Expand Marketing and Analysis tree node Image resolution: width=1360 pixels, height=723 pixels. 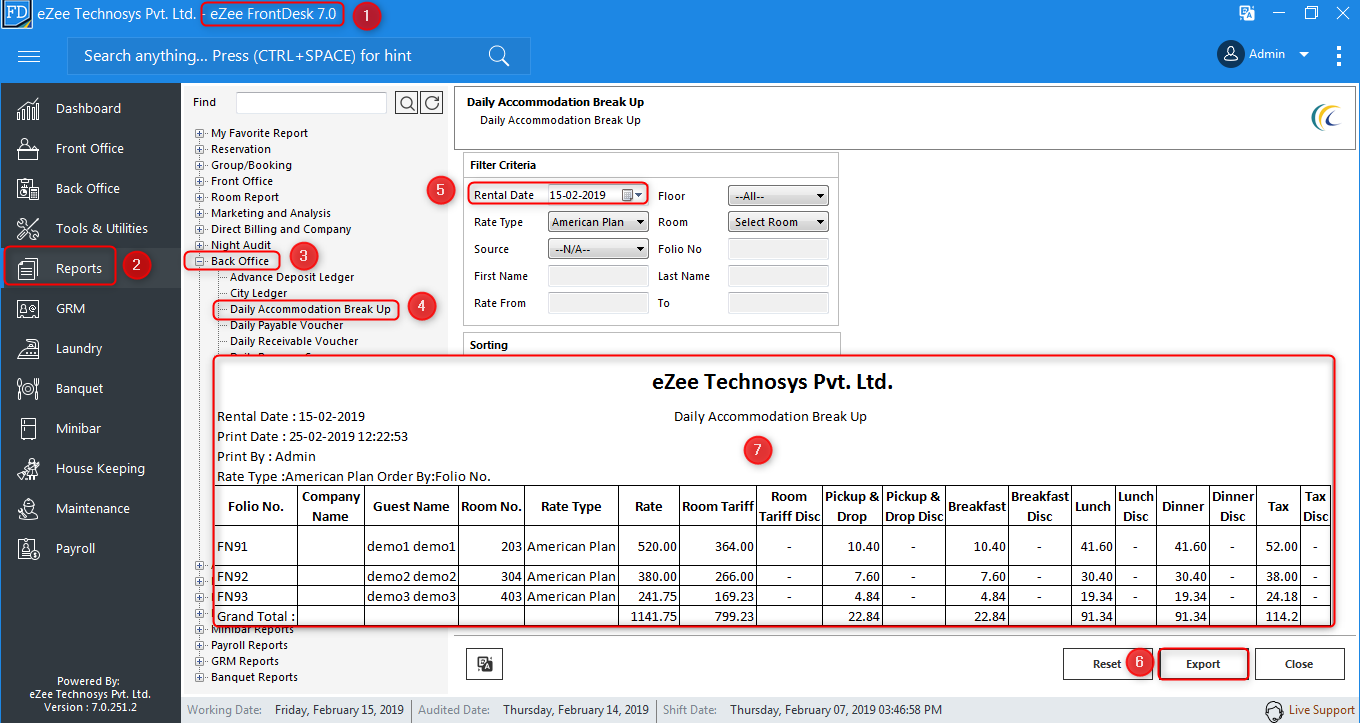200,213
